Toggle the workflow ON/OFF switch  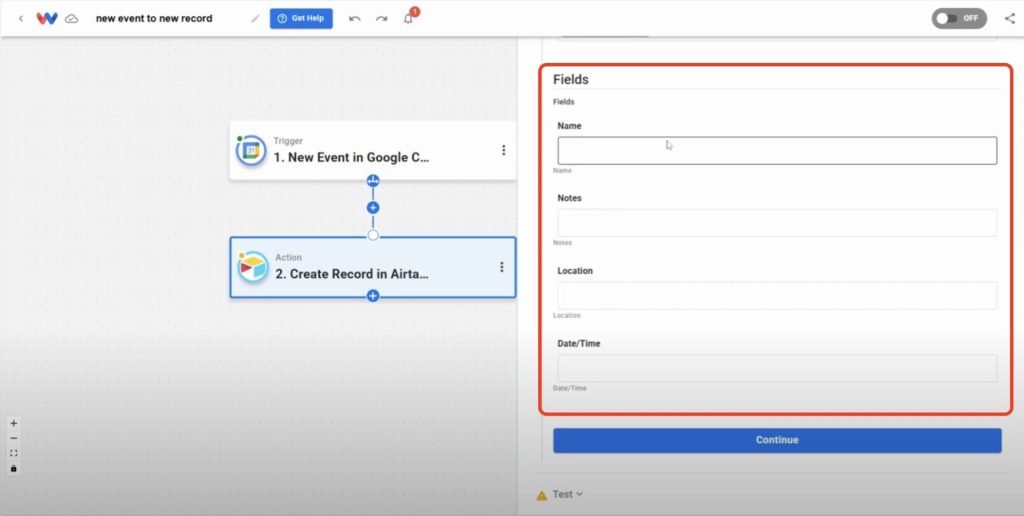click(959, 18)
